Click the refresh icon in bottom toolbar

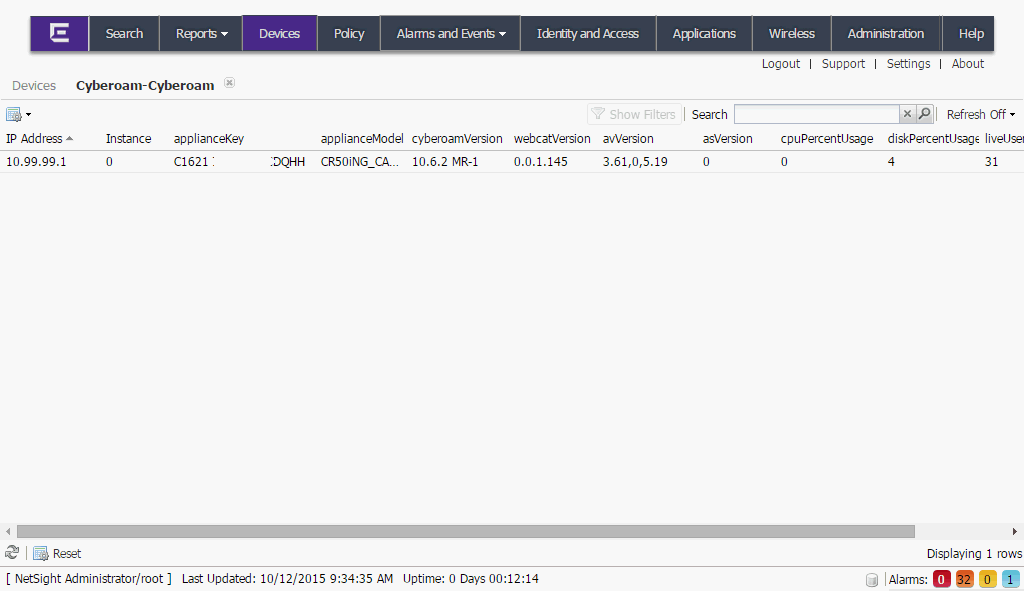click(x=12, y=553)
